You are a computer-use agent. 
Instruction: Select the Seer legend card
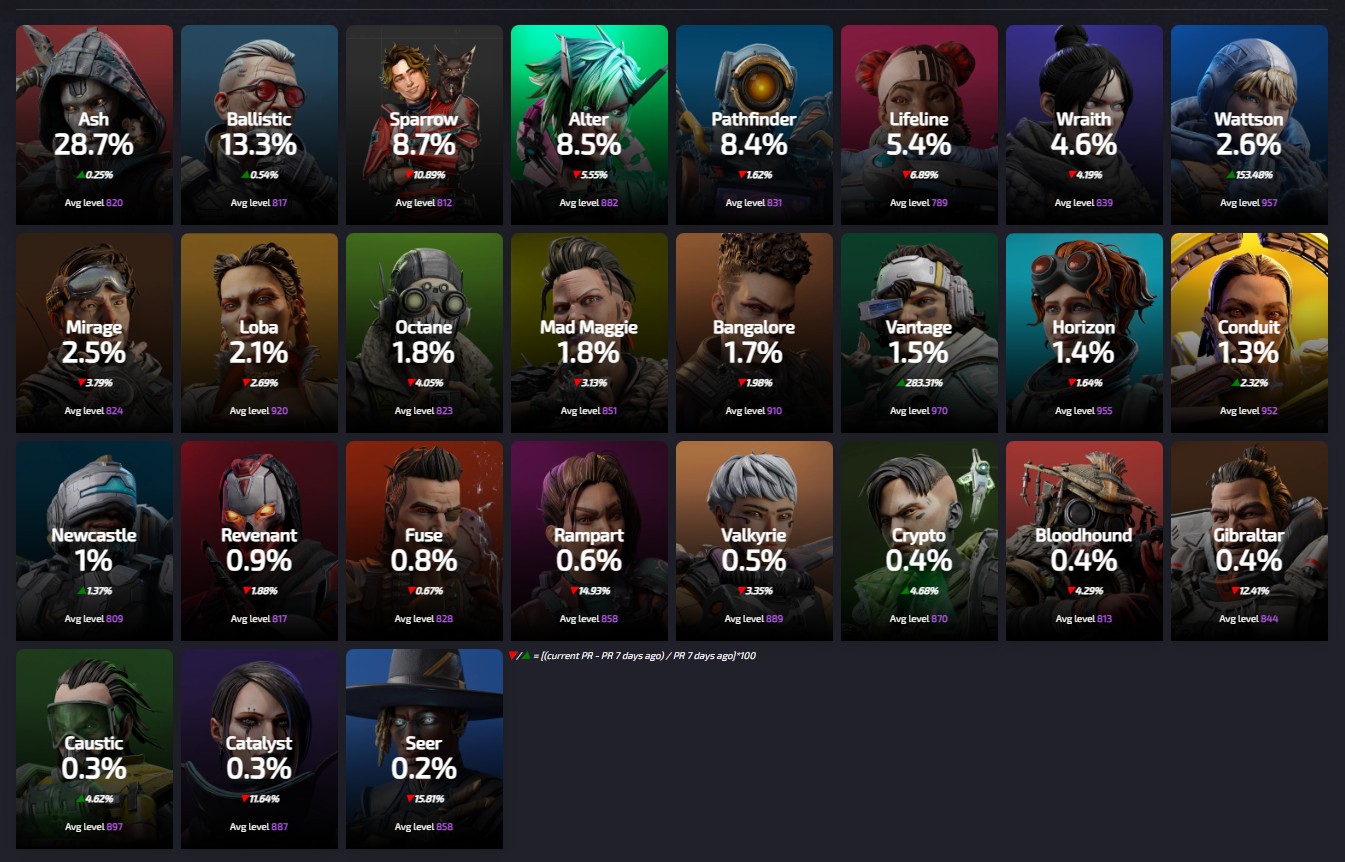pos(424,749)
